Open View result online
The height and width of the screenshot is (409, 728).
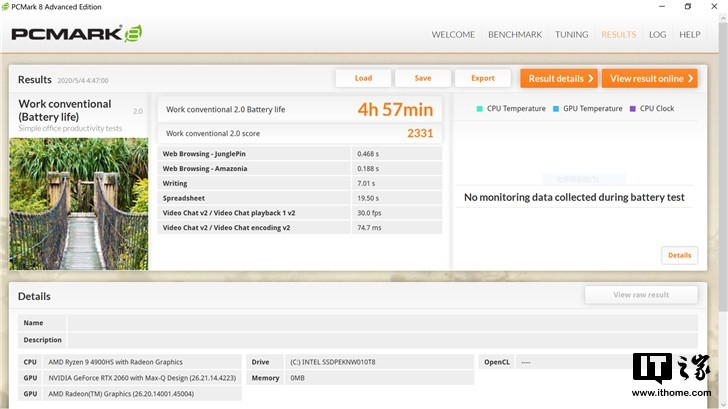coord(649,78)
